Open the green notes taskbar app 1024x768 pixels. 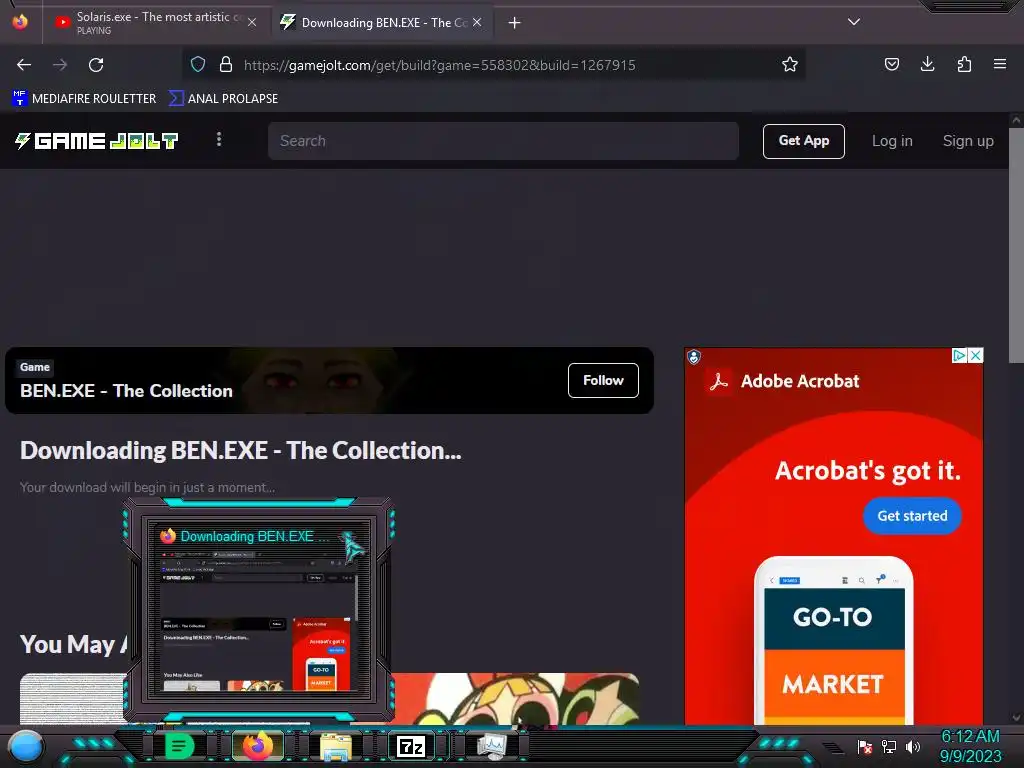tap(180, 746)
